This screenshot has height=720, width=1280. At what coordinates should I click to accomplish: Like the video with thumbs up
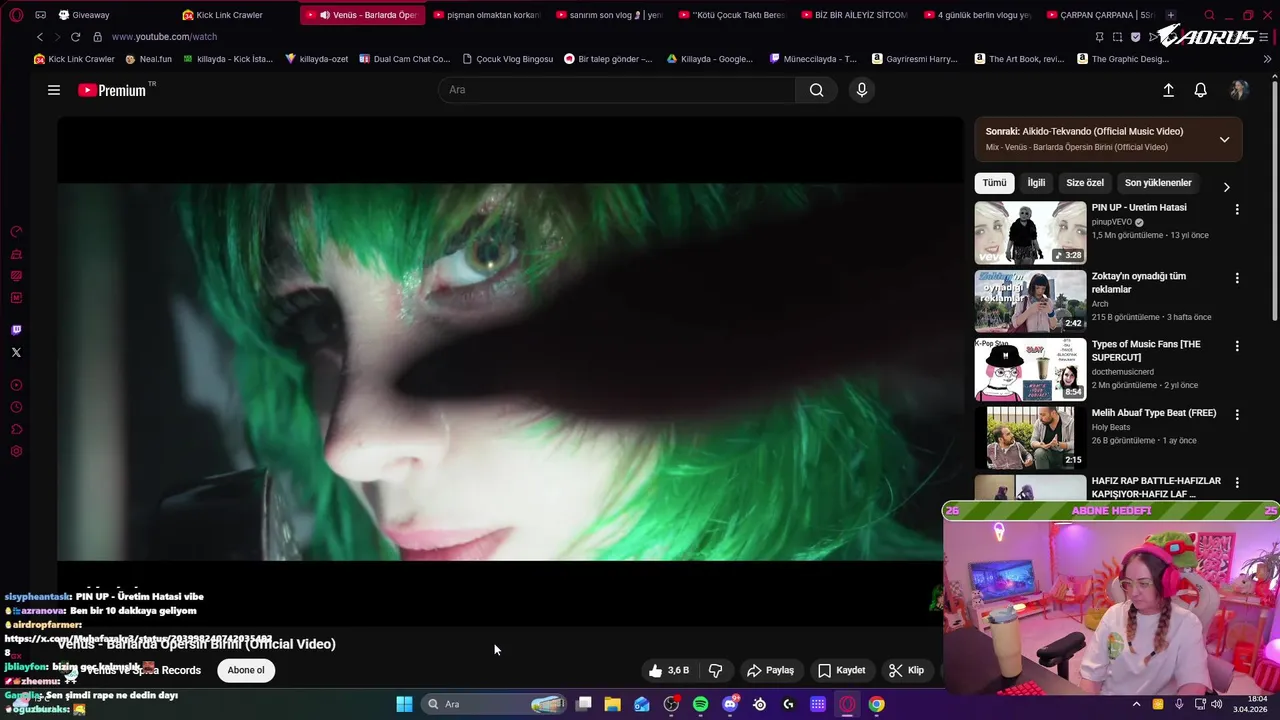pyautogui.click(x=669, y=670)
